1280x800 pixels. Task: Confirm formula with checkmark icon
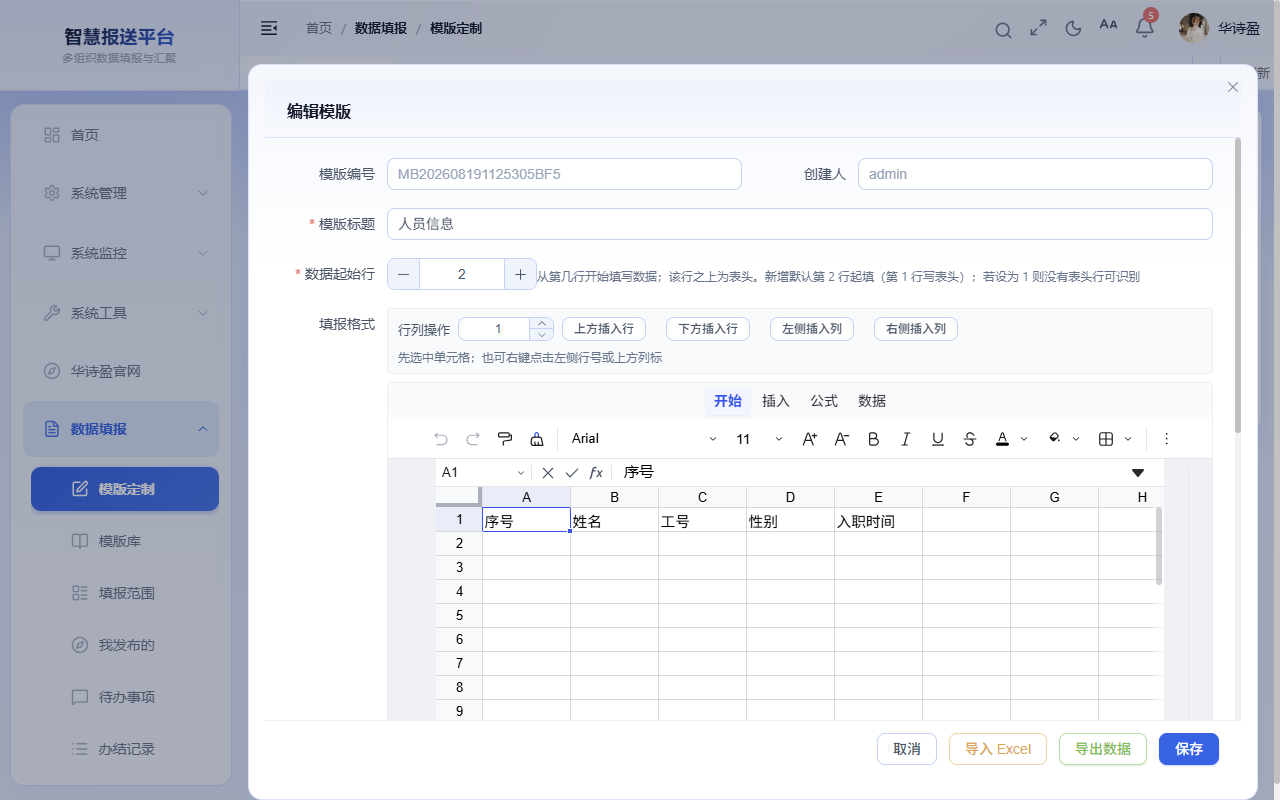tap(572, 473)
